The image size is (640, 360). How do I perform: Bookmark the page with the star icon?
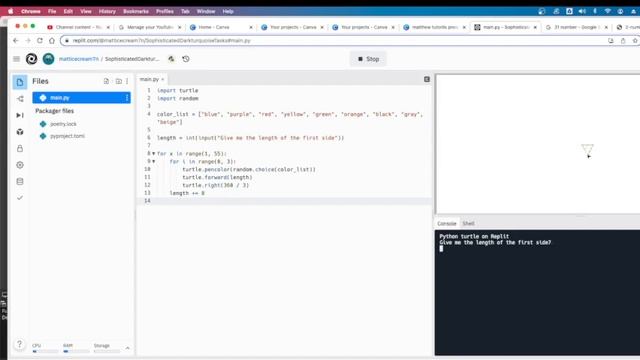(635, 40)
